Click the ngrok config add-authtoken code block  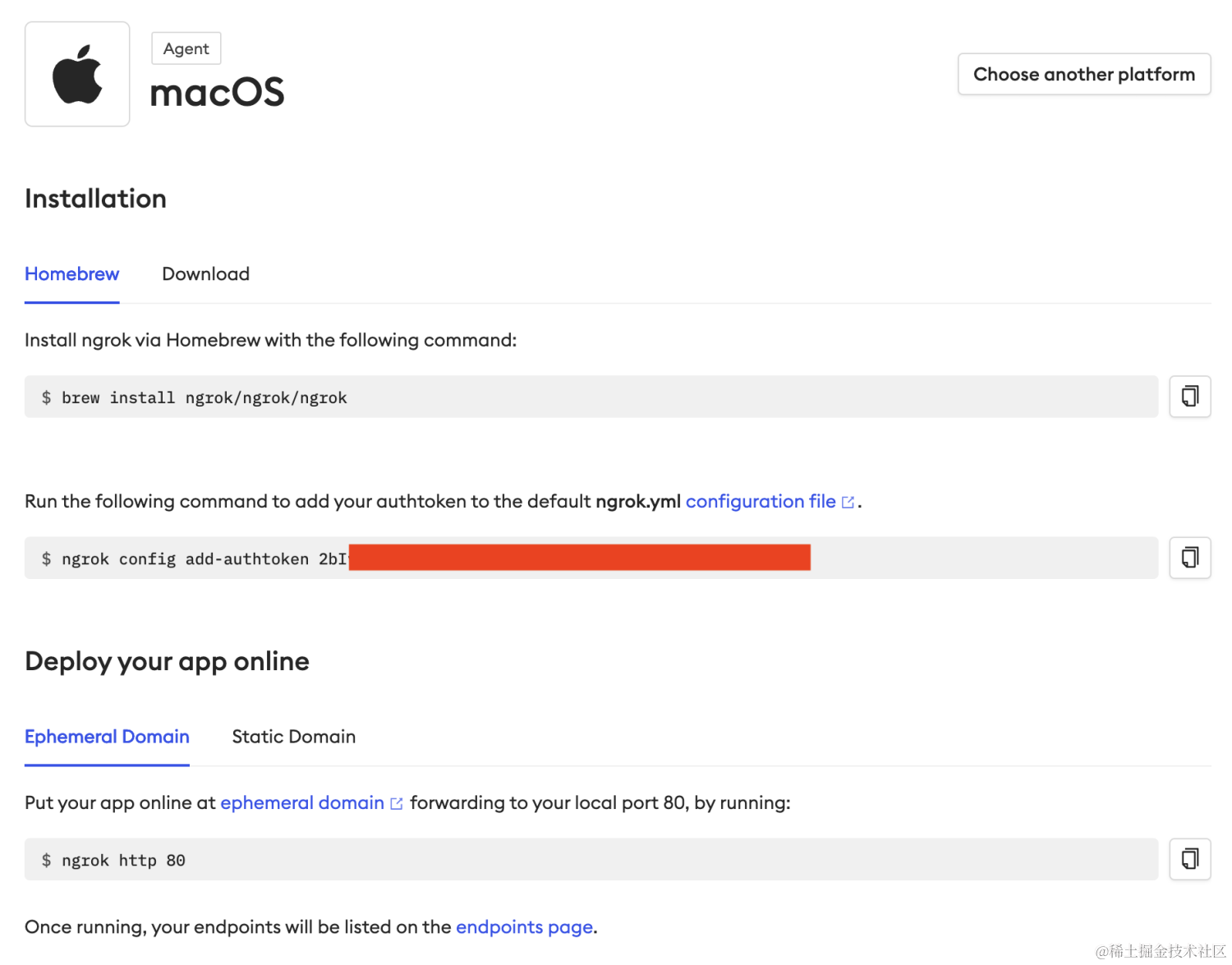591,558
